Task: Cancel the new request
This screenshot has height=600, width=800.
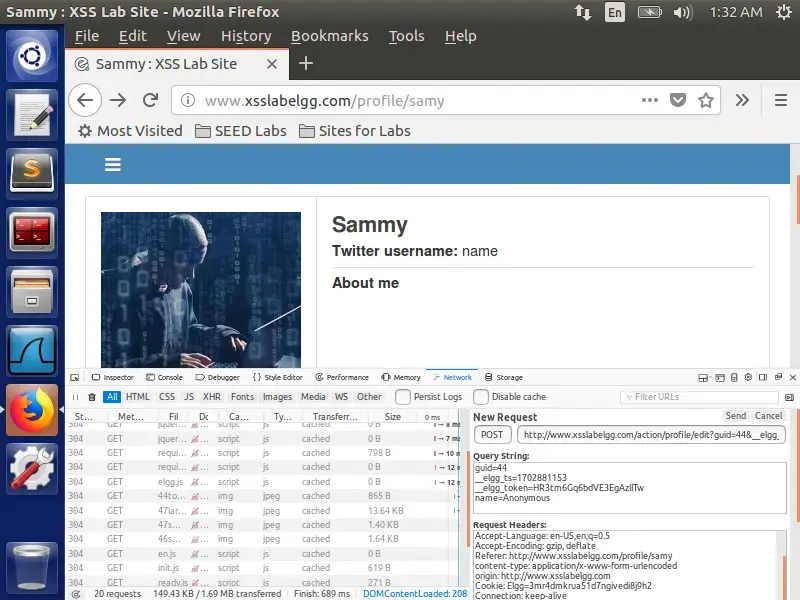Action: point(768,416)
